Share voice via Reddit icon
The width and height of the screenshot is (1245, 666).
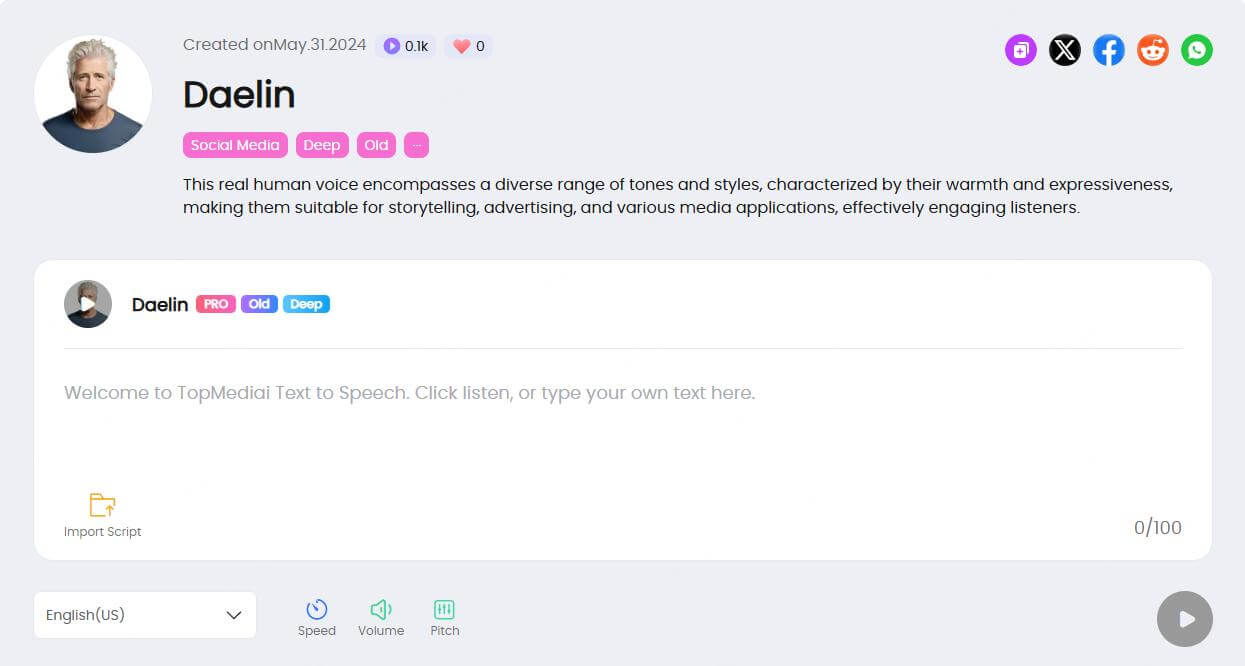point(1152,50)
